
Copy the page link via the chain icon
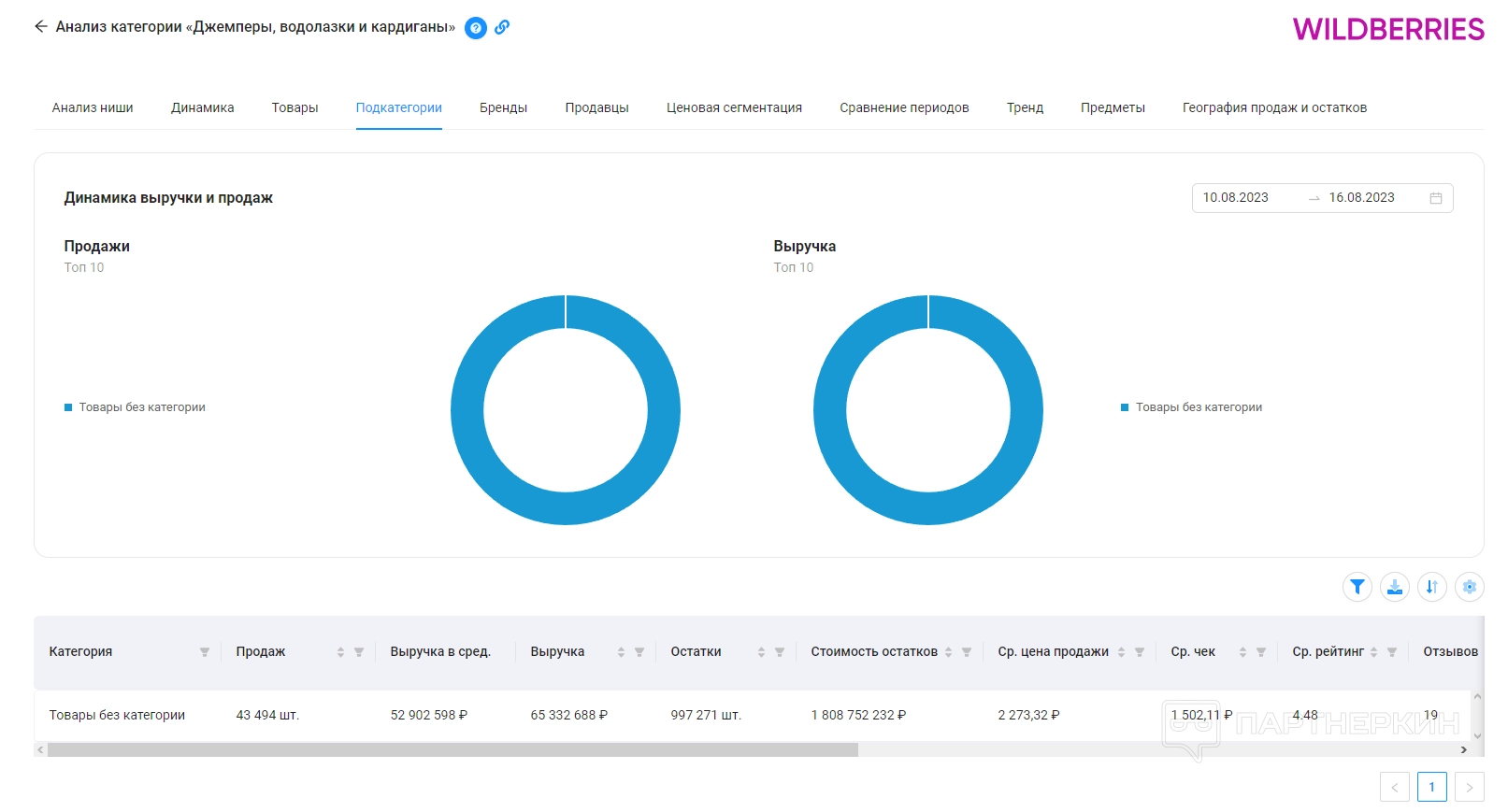tap(502, 27)
